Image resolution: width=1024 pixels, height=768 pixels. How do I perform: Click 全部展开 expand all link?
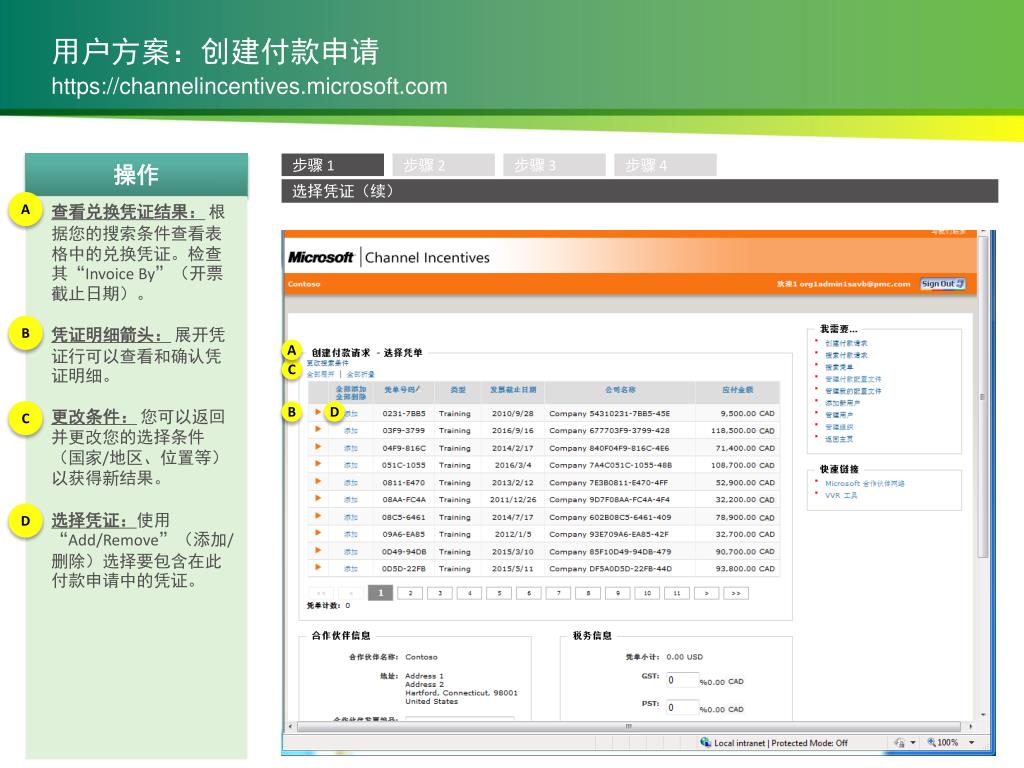click(321, 375)
